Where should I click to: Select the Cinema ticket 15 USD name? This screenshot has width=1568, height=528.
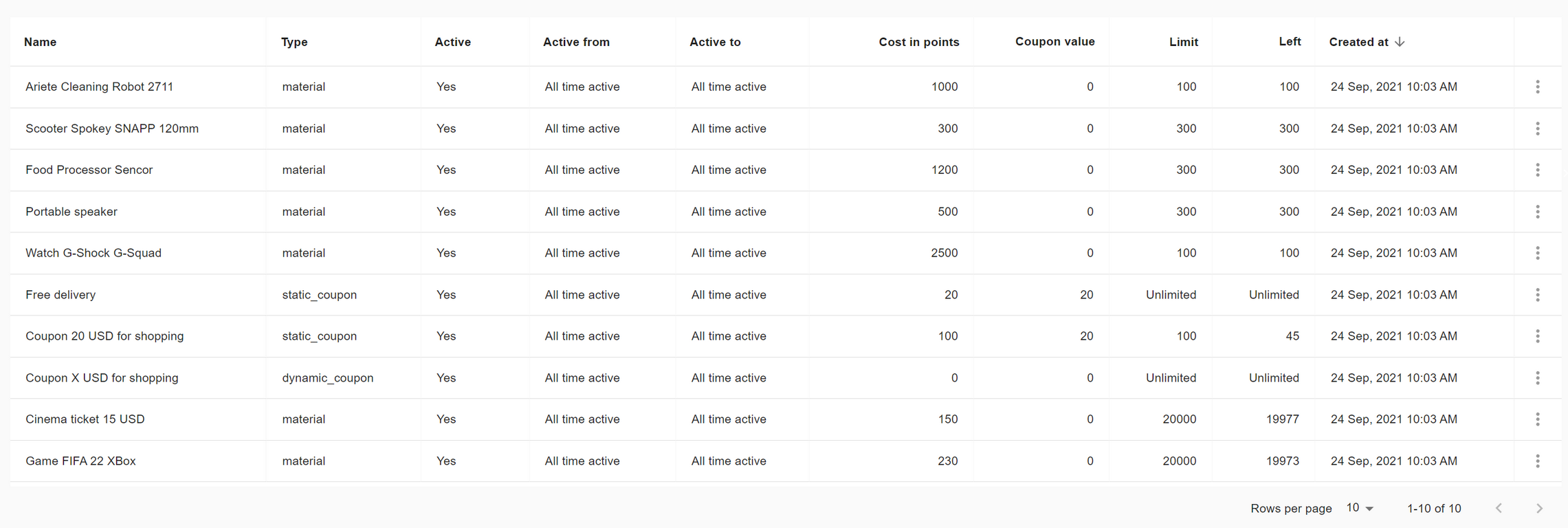[85, 419]
